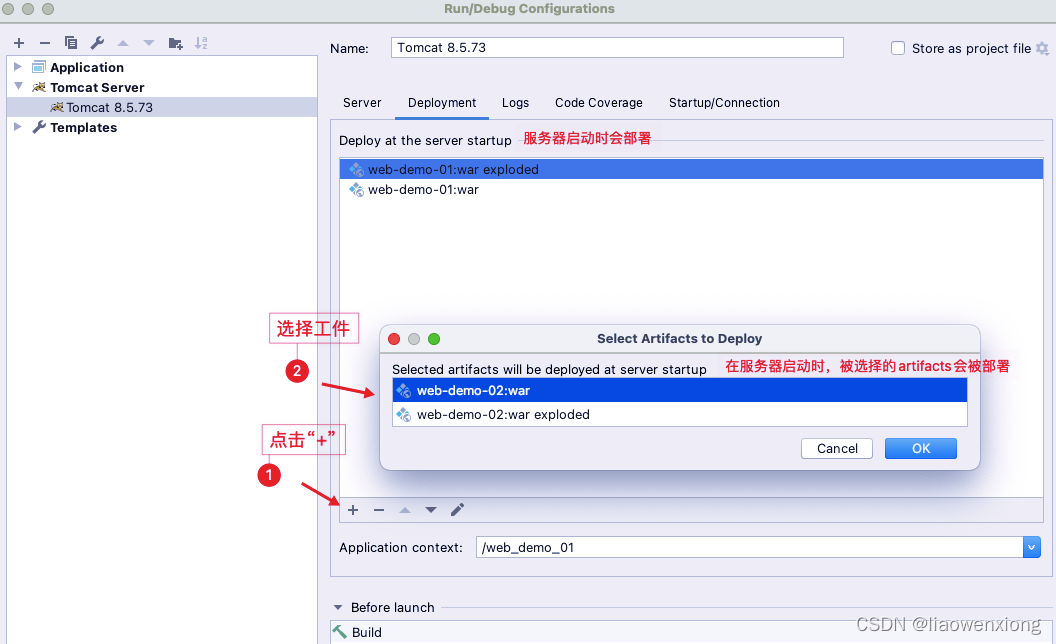Edit artifact pencil icon below deployment list
The image size is (1056, 644).
(457, 510)
